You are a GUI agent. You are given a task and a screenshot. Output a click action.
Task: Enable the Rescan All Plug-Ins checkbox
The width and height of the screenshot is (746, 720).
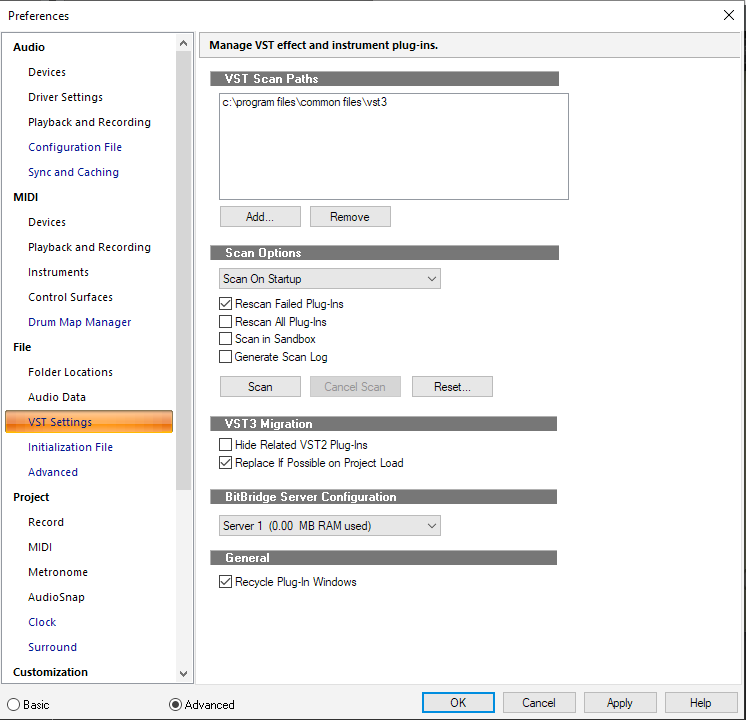[x=226, y=322]
